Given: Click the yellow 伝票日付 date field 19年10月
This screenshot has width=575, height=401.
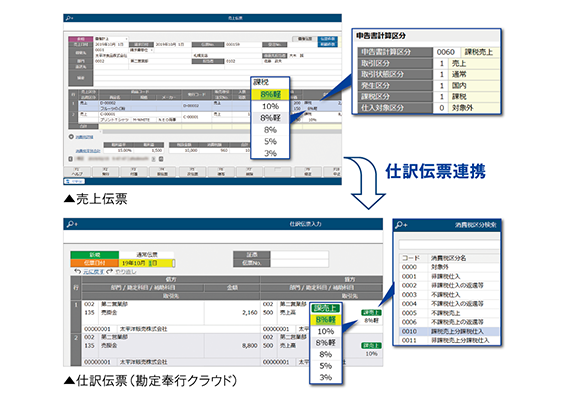Looking at the screenshot, I should click(x=147, y=263).
